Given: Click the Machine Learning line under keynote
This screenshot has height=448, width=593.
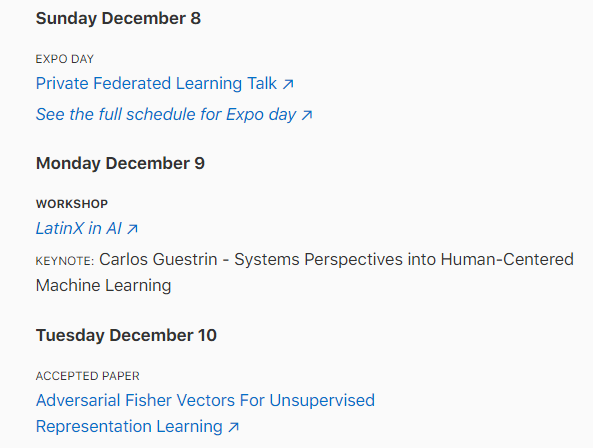Looking at the screenshot, I should (x=104, y=286).
